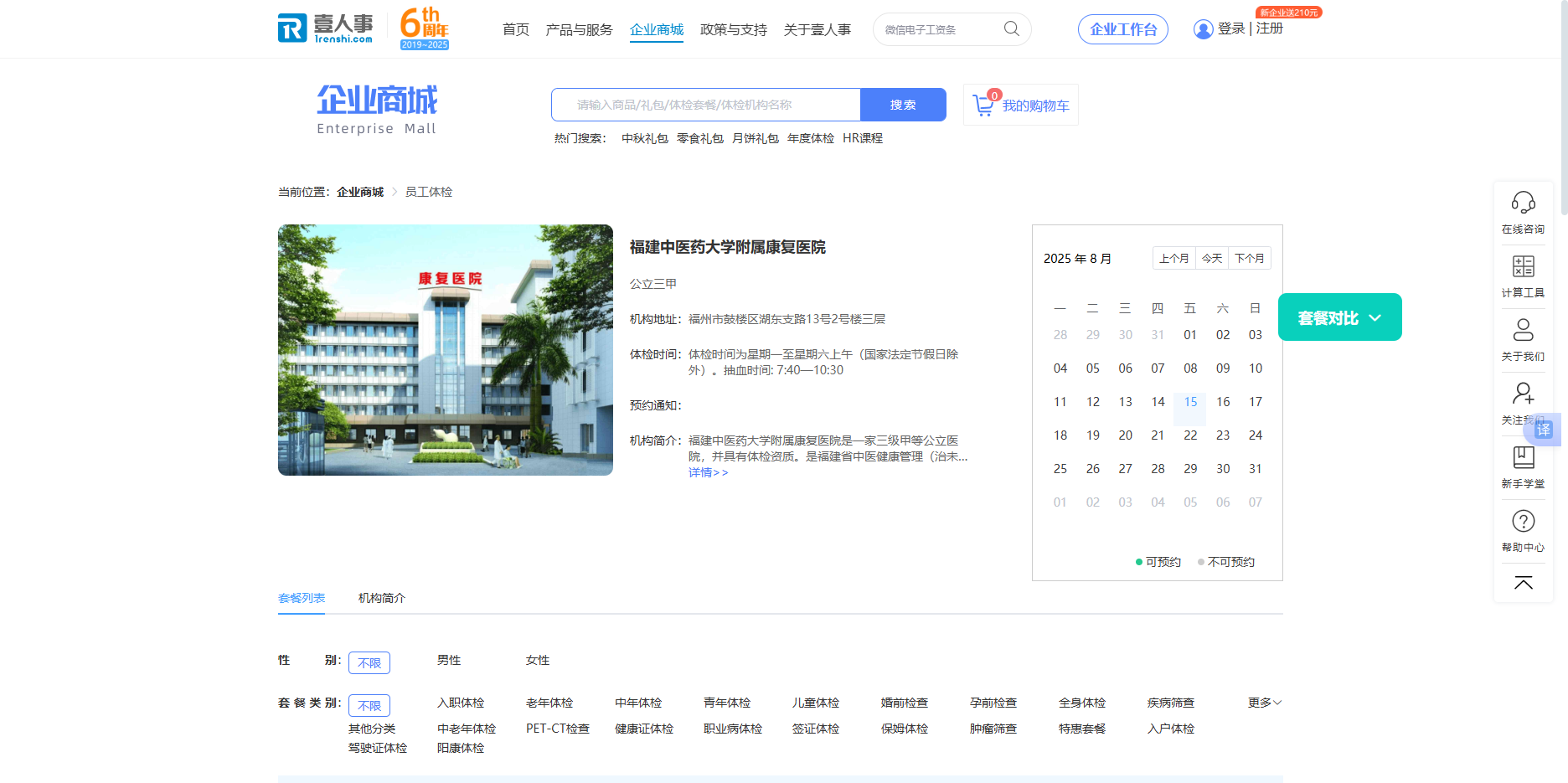
Task: Click the 6th anniversary badge
Action: (425, 28)
